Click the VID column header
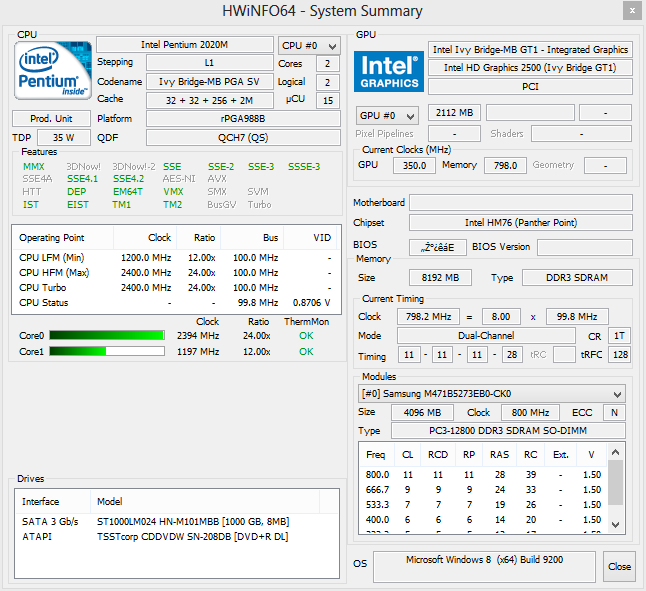Screen dimensions: 646x591 click(311, 238)
